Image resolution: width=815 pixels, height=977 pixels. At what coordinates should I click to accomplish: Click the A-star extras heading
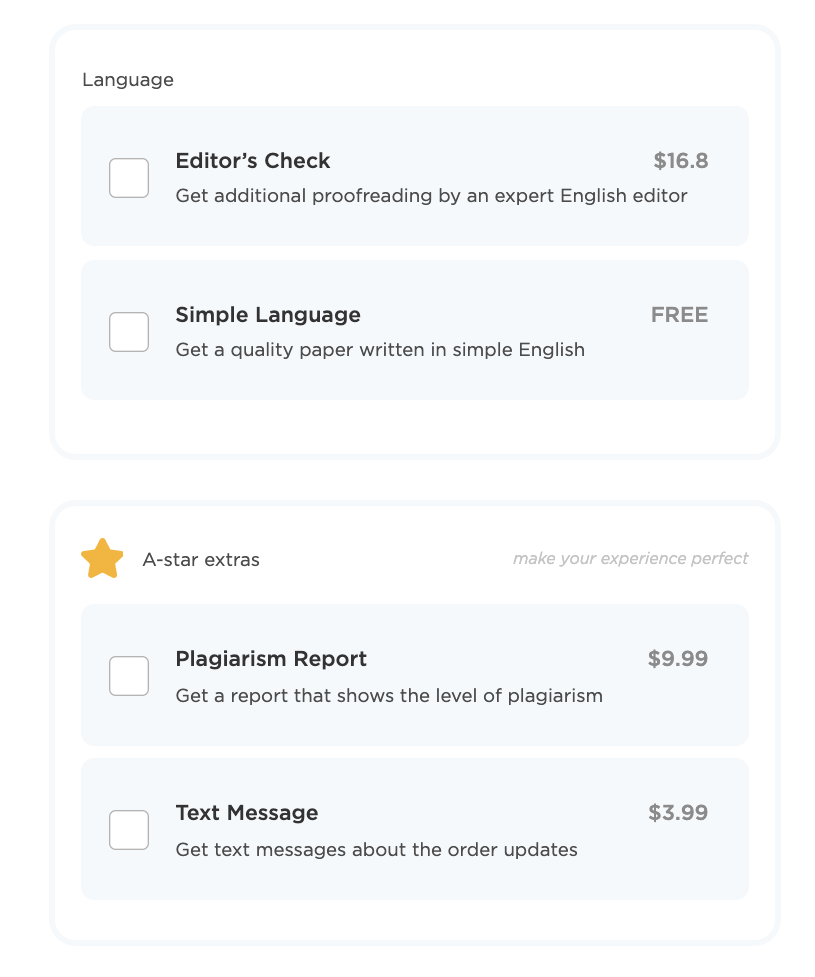201,560
